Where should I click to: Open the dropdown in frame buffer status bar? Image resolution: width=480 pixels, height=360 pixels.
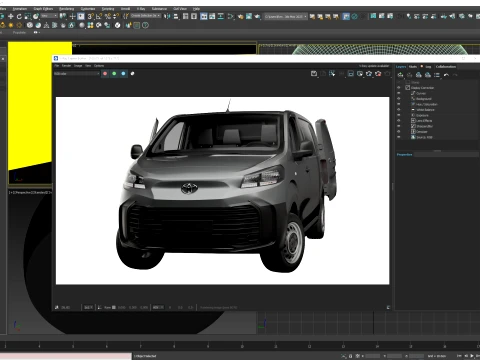[x=158, y=307]
